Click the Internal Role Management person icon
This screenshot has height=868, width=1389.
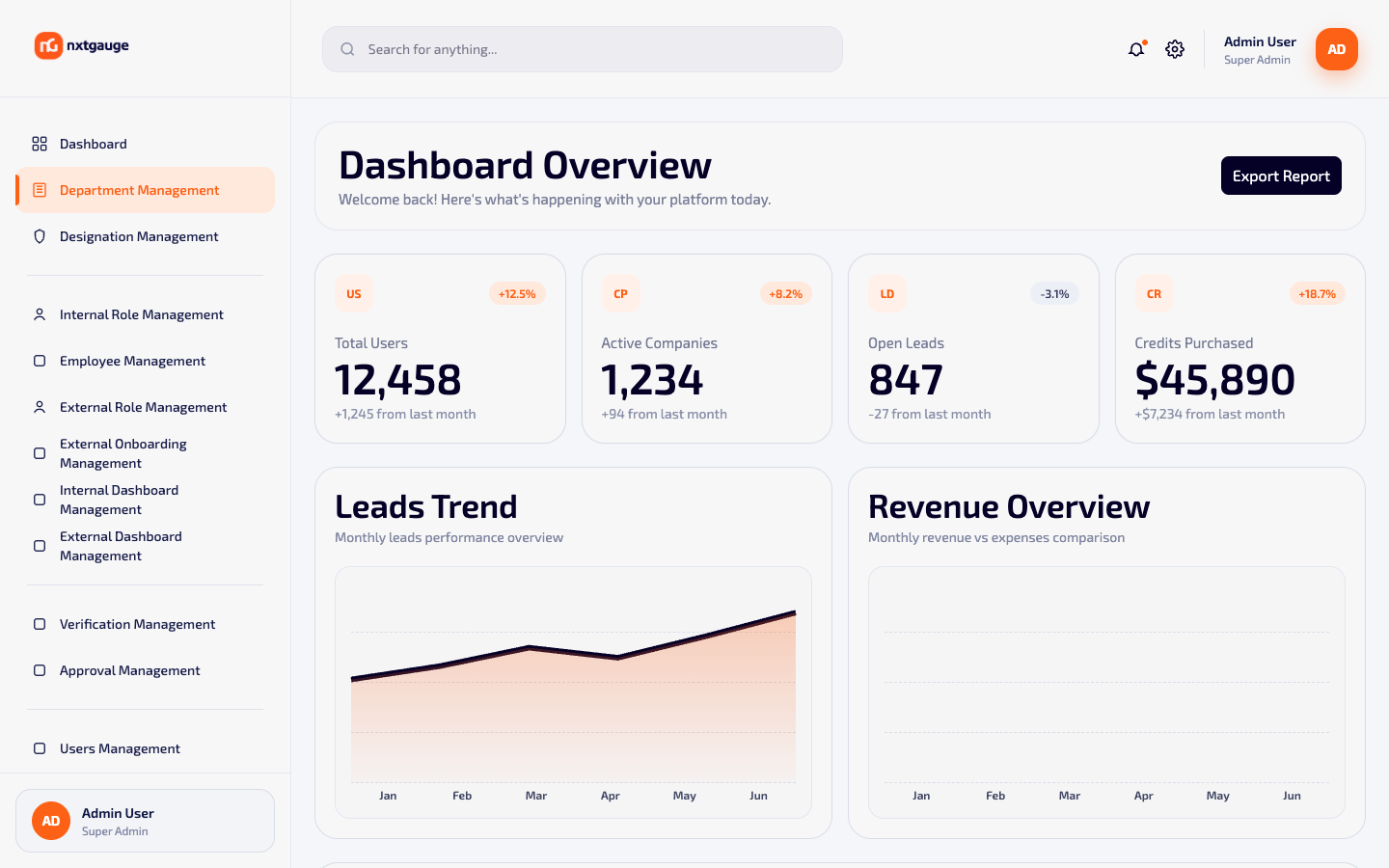click(x=40, y=314)
